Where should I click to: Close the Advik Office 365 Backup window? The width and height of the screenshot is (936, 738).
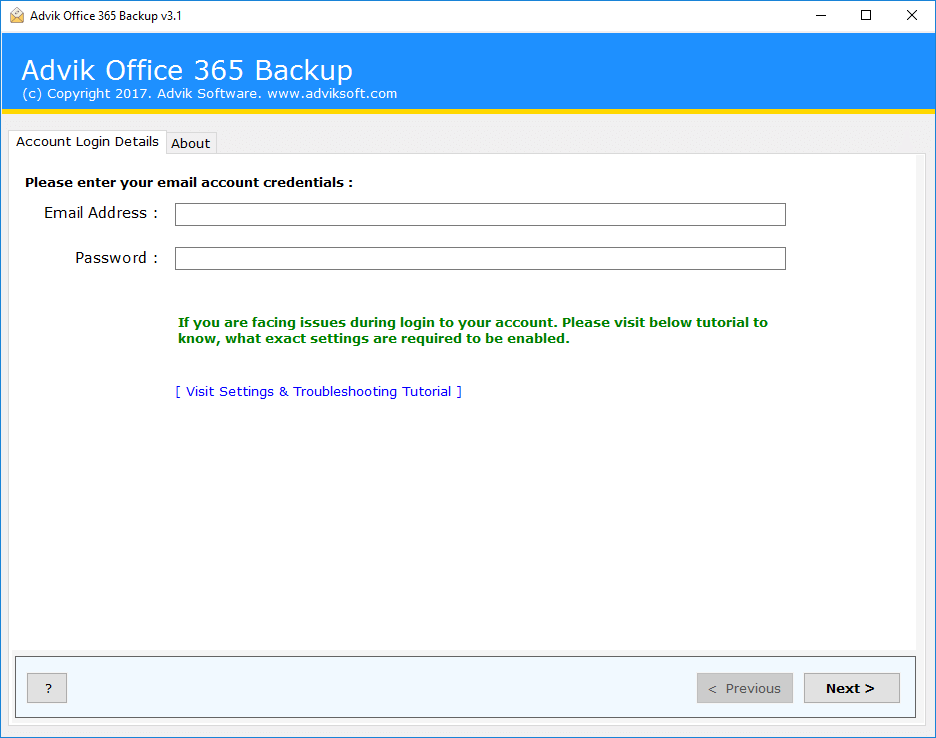tap(912, 15)
